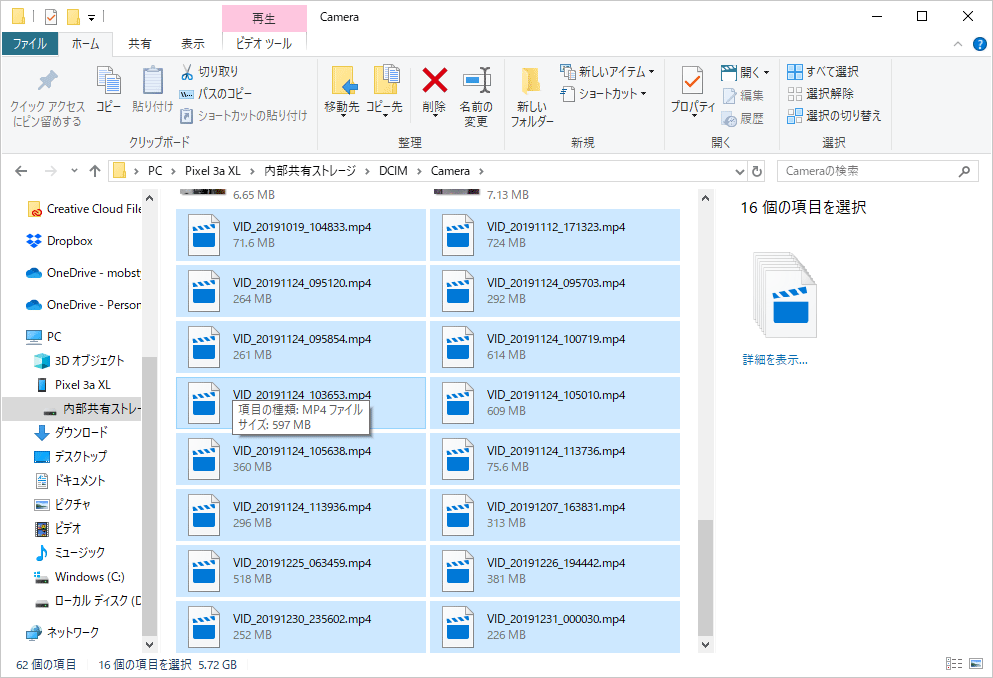Image resolution: width=993 pixels, height=678 pixels.
Task: Click DCIM in the address path
Action: point(393,171)
